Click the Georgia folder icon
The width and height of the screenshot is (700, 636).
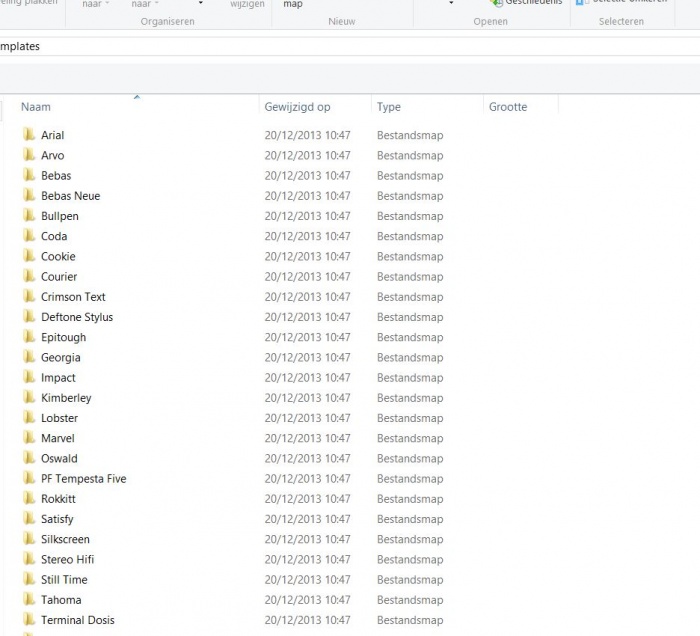pyautogui.click(x=29, y=357)
